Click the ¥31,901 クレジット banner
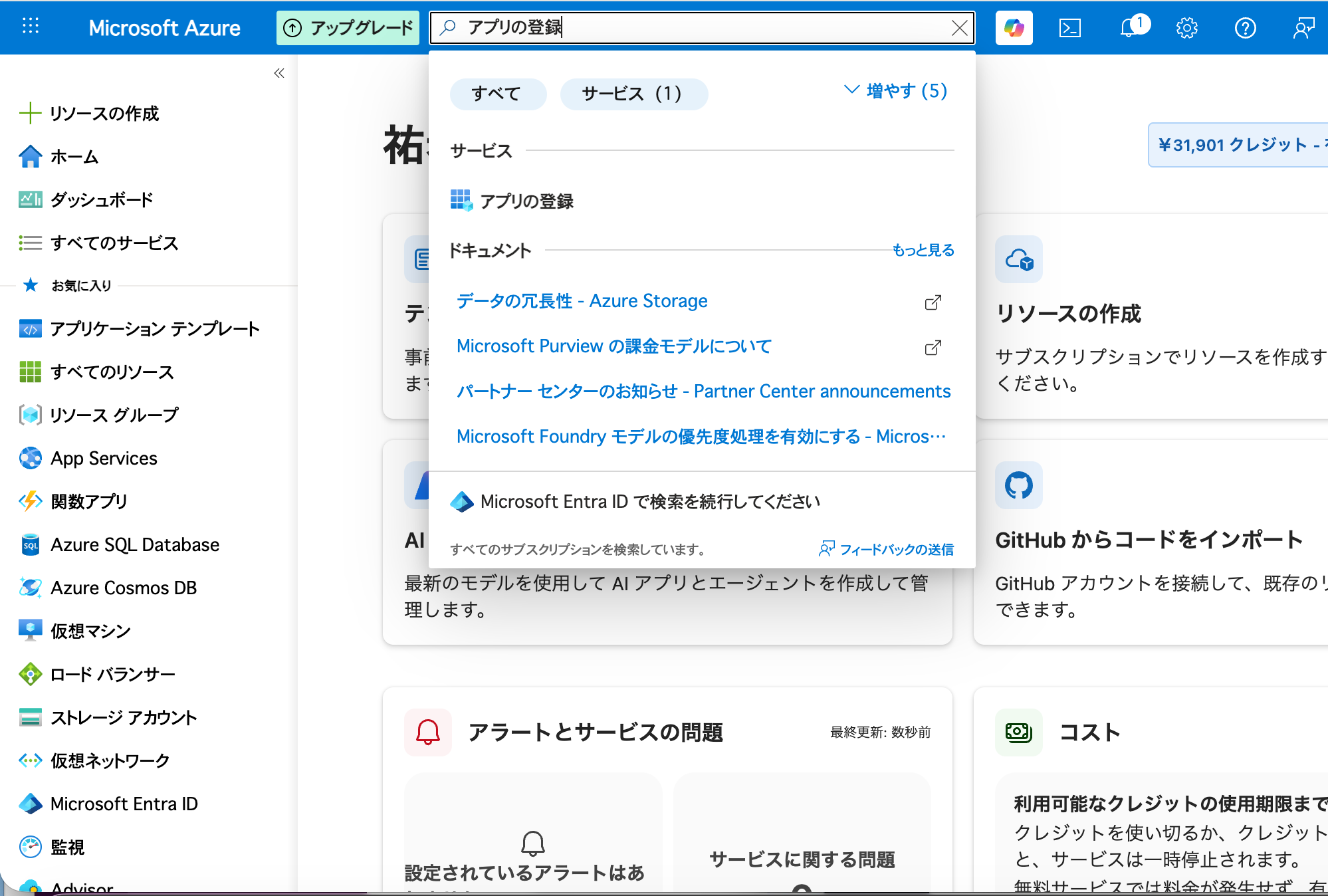1328x896 pixels. (1240, 145)
